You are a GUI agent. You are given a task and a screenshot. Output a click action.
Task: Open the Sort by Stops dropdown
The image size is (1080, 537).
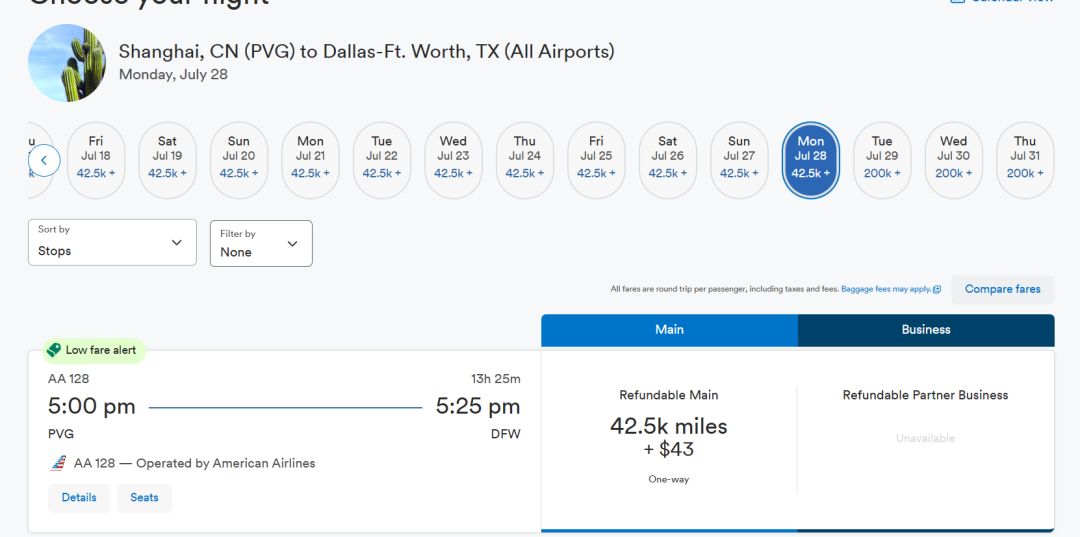112,242
